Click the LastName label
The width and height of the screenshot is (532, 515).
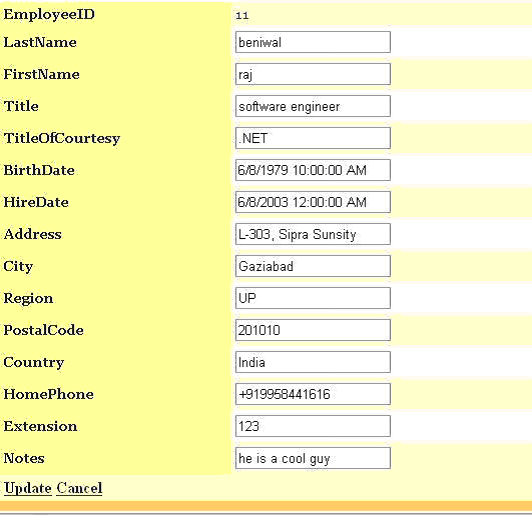[x=40, y=42]
